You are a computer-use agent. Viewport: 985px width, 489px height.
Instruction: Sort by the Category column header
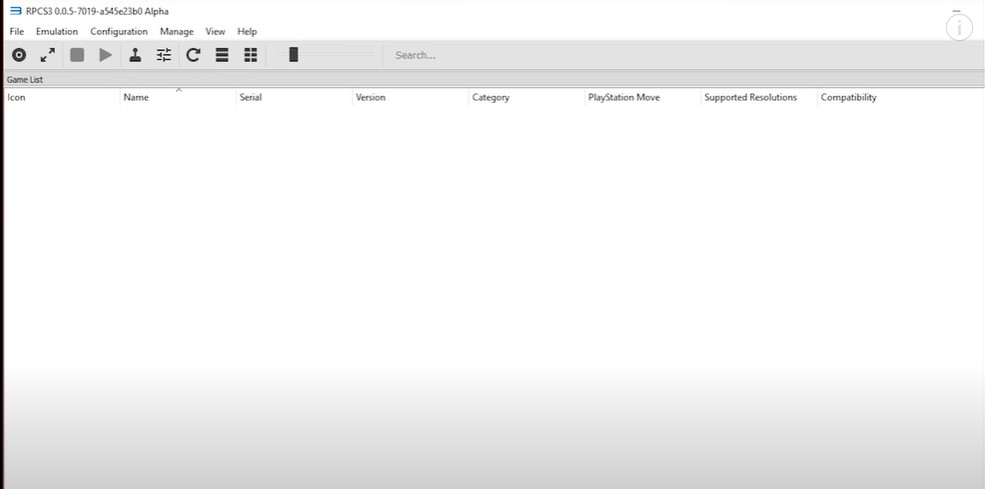(x=527, y=97)
